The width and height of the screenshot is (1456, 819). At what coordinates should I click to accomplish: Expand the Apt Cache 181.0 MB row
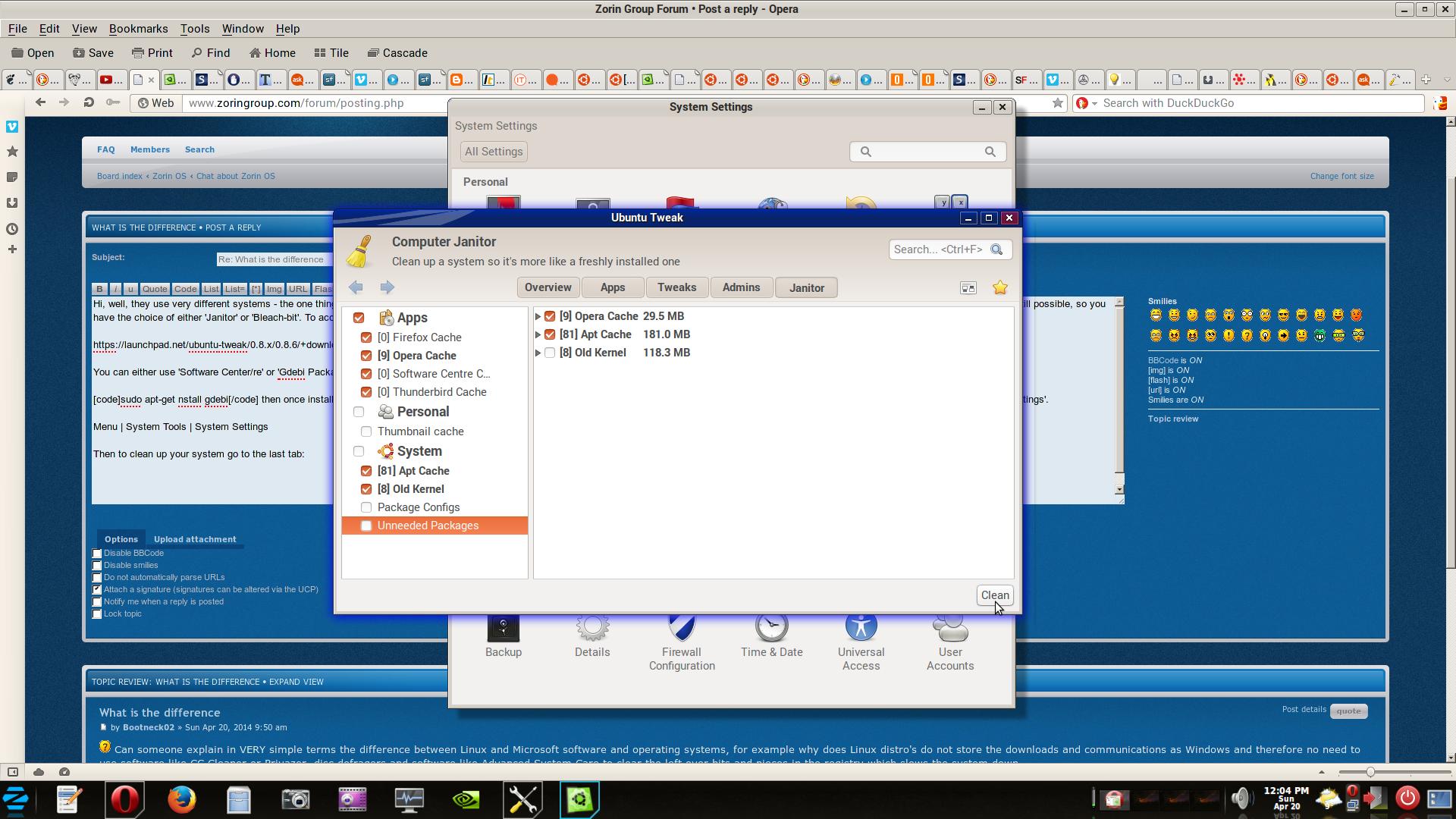tap(538, 334)
